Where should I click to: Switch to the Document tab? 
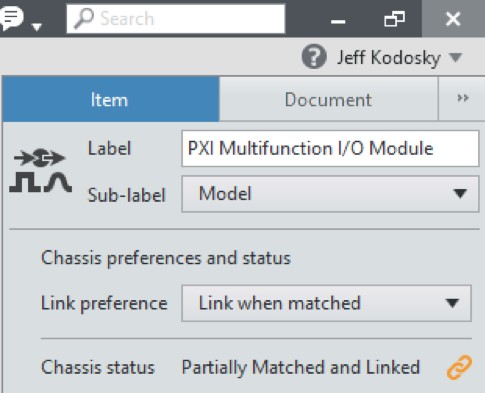tap(328, 99)
